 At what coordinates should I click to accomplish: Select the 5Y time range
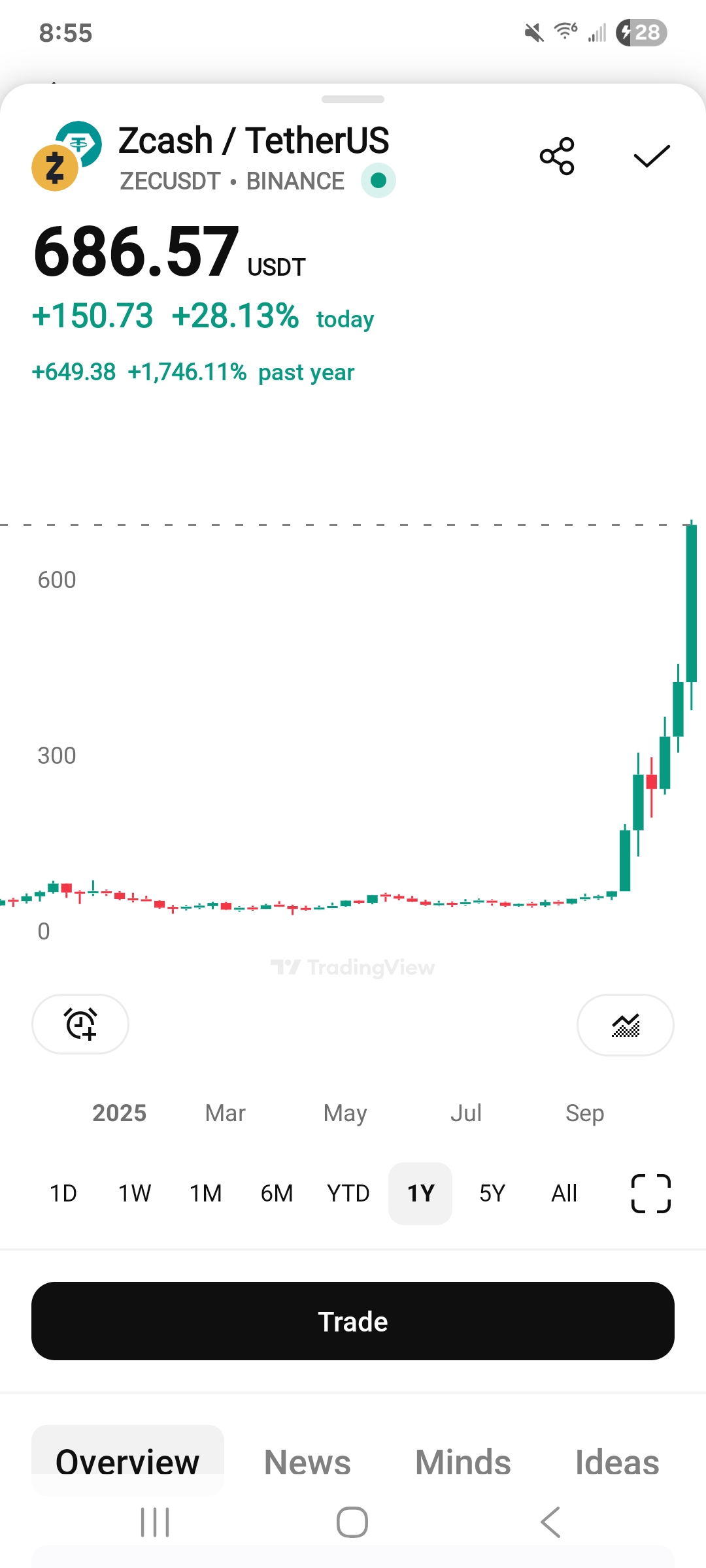tap(492, 1194)
